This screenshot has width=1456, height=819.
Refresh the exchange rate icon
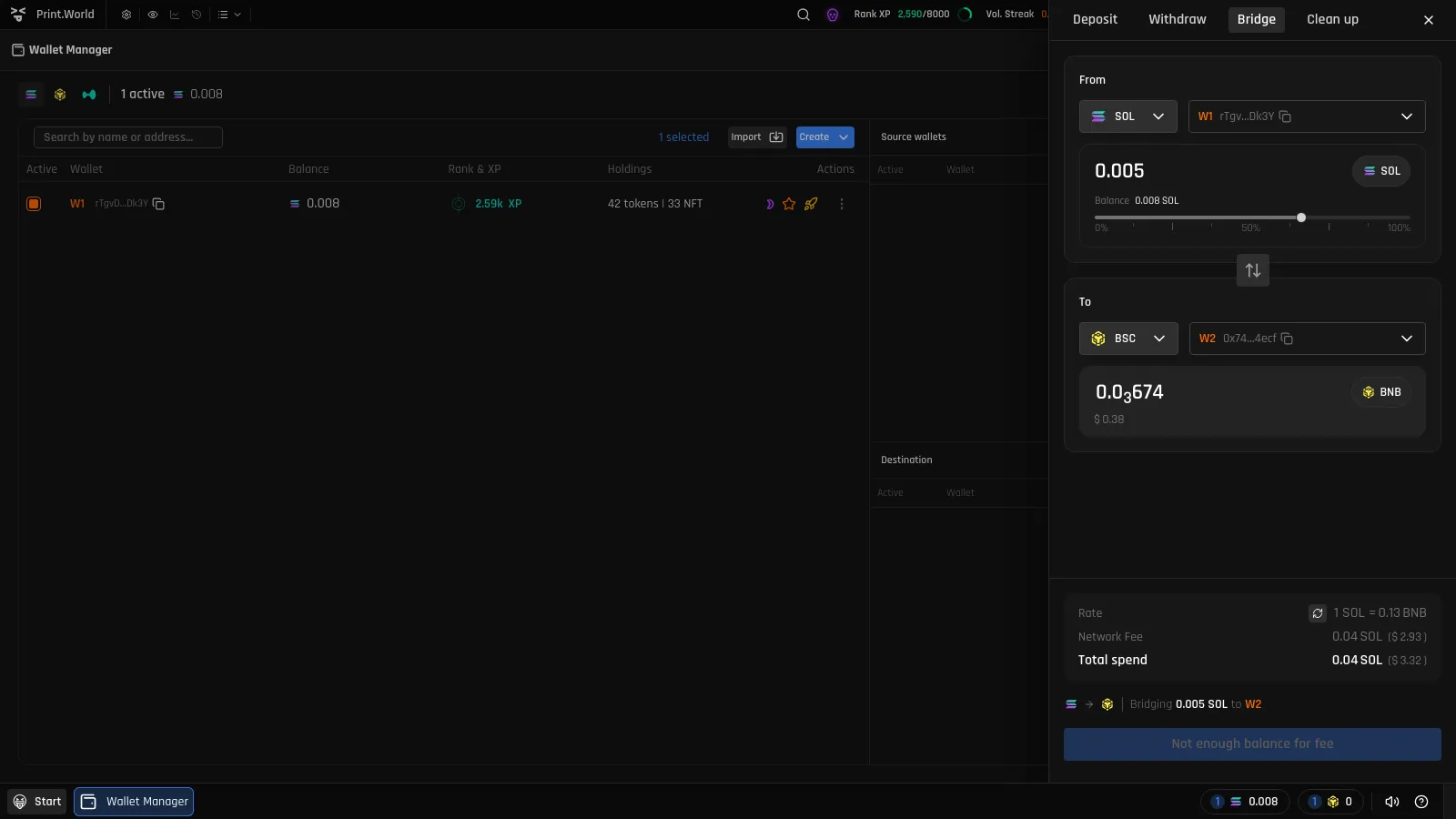pyautogui.click(x=1318, y=613)
